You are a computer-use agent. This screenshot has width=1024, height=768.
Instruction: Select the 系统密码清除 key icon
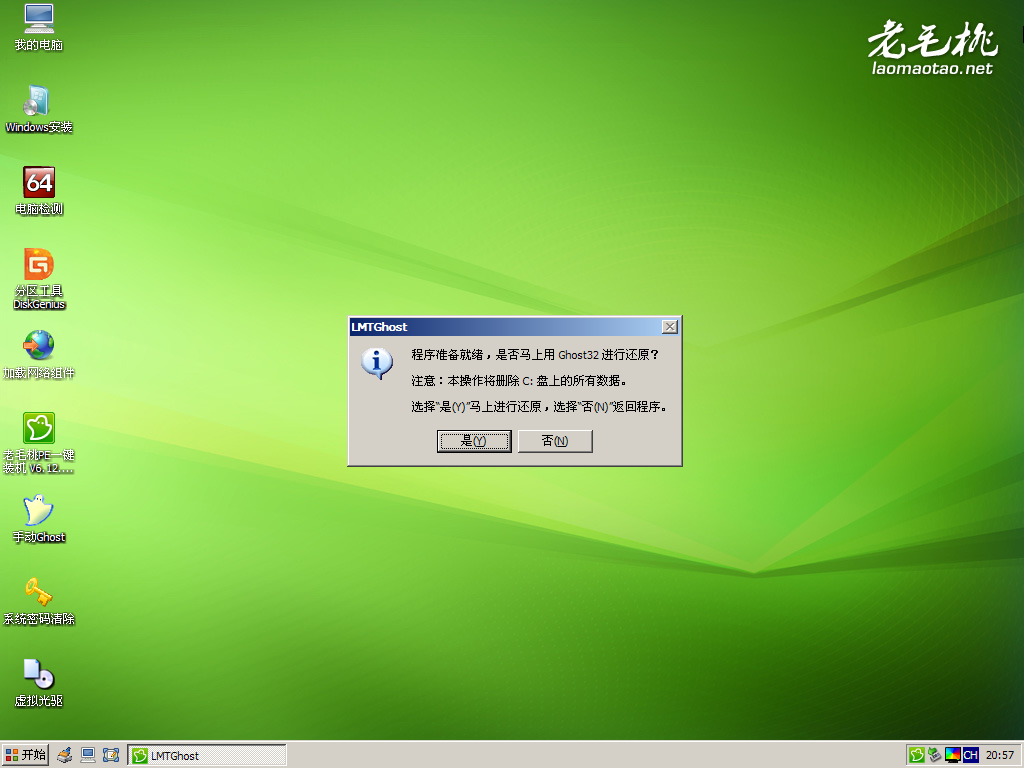coord(39,601)
